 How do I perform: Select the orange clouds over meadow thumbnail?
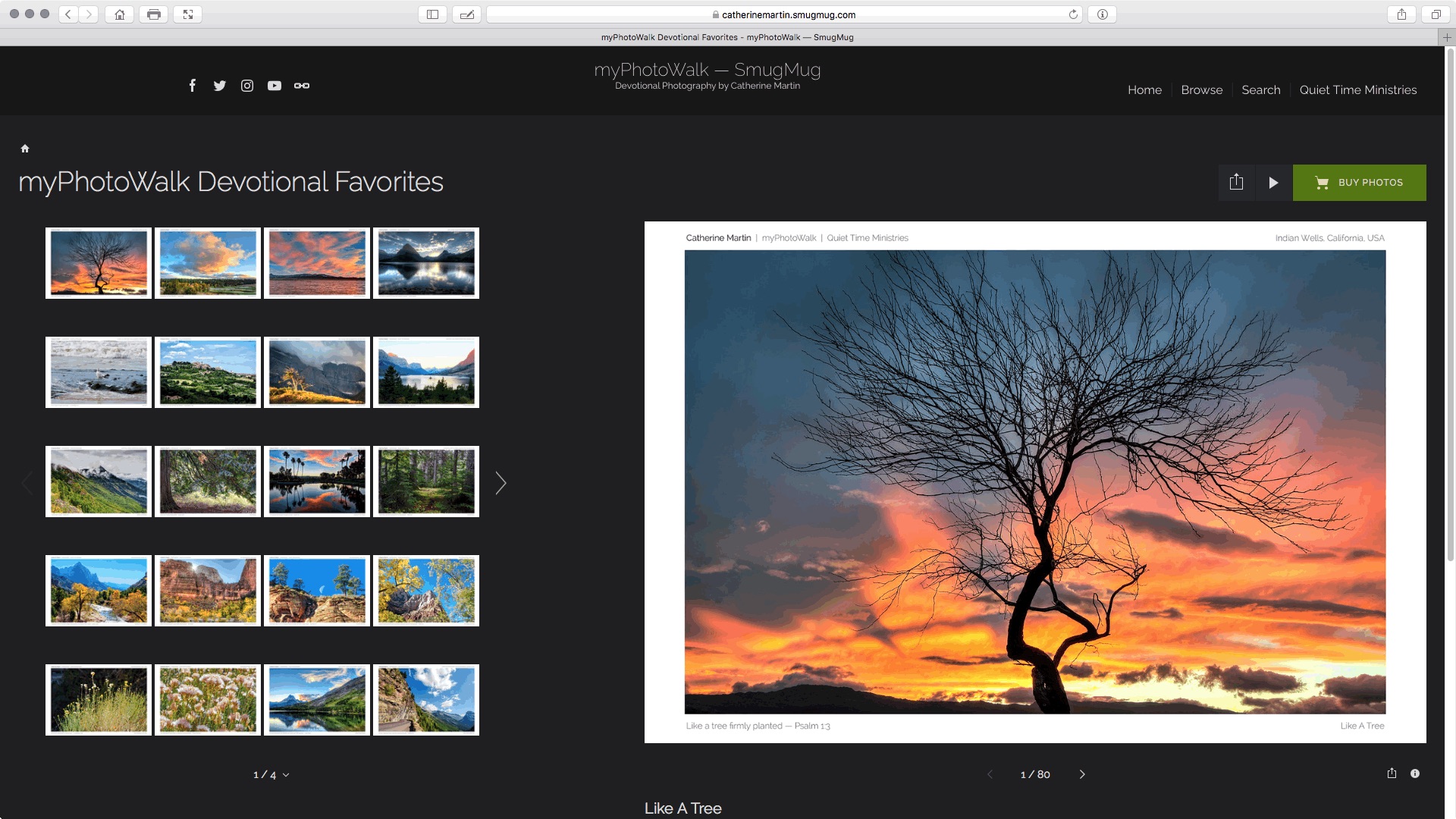[x=208, y=263]
